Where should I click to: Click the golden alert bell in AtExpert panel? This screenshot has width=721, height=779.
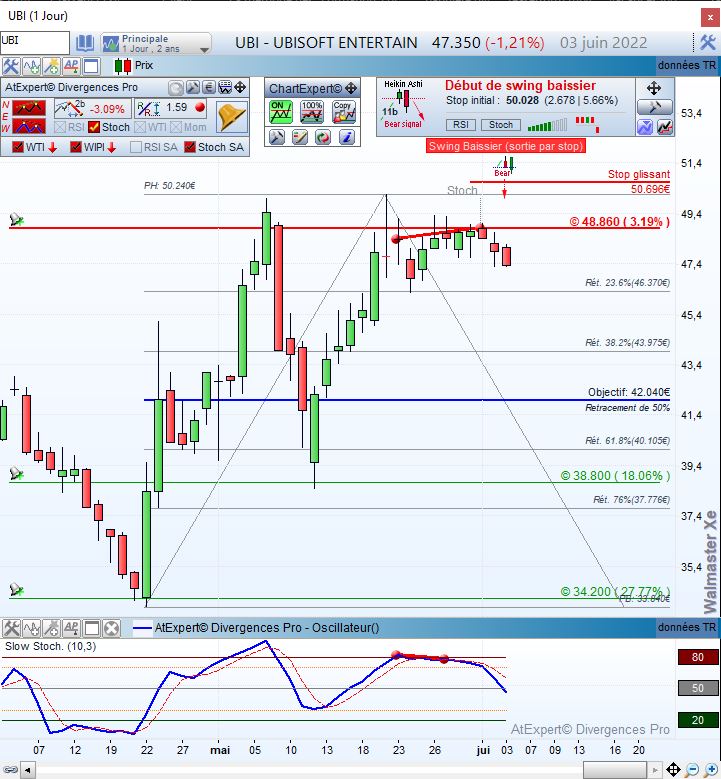(232, 117)
